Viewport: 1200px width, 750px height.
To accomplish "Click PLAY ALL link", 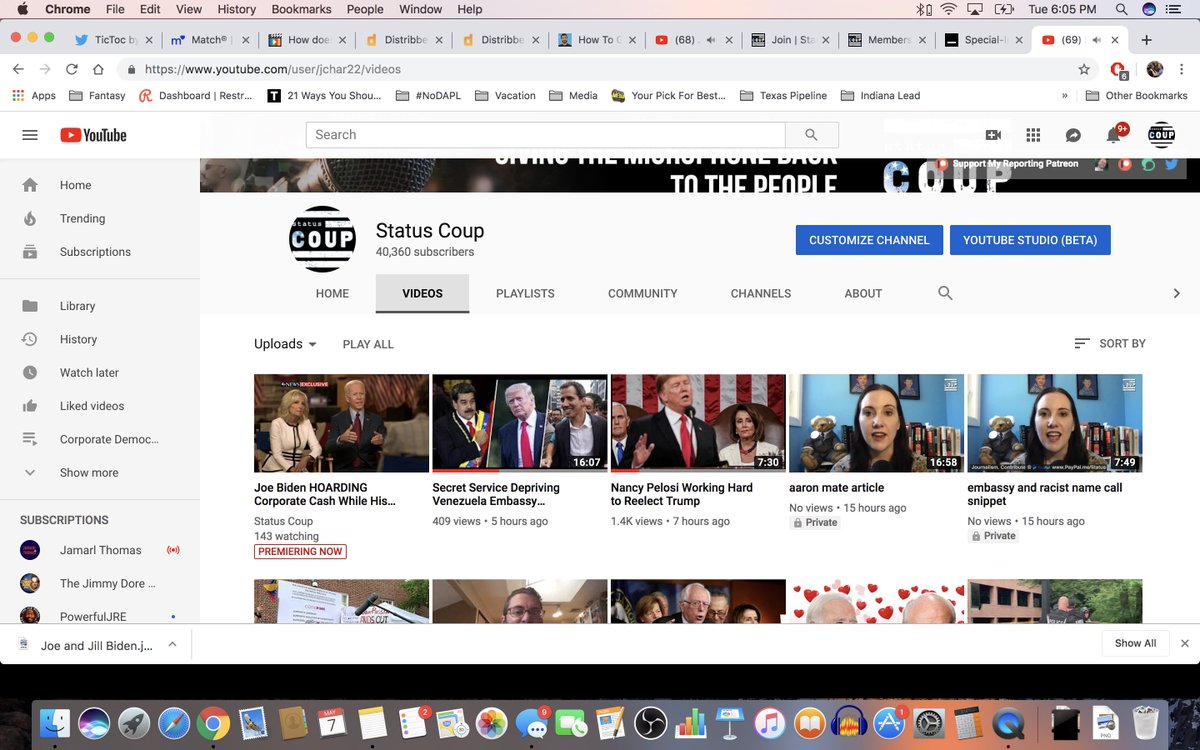I will click(368, 344).
